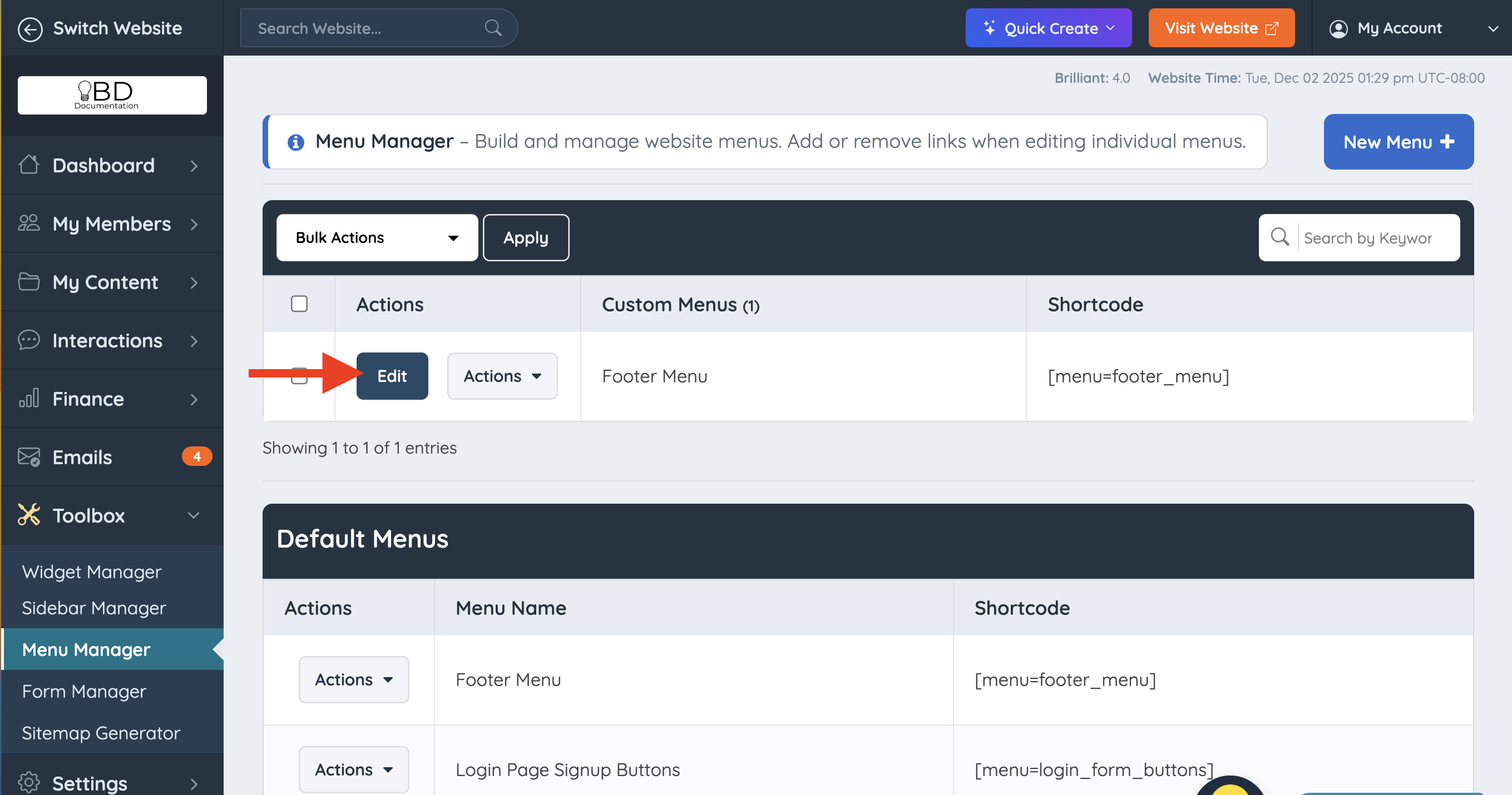Image resolution: width=1512 pixels, height=795 pixels.
Task: Open the Quick Create dropdown button
Action: 1048,28
